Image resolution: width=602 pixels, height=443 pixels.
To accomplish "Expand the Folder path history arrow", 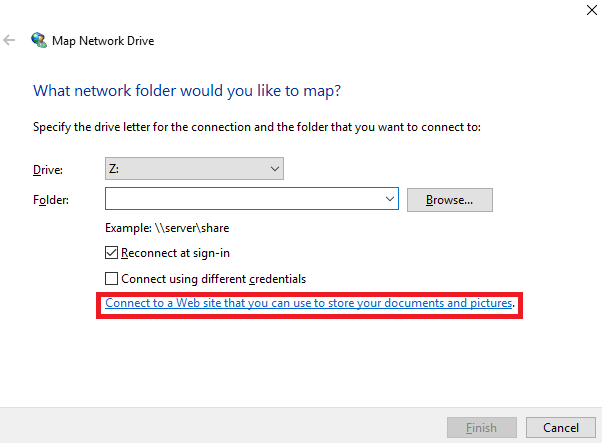I will (390, 199).
